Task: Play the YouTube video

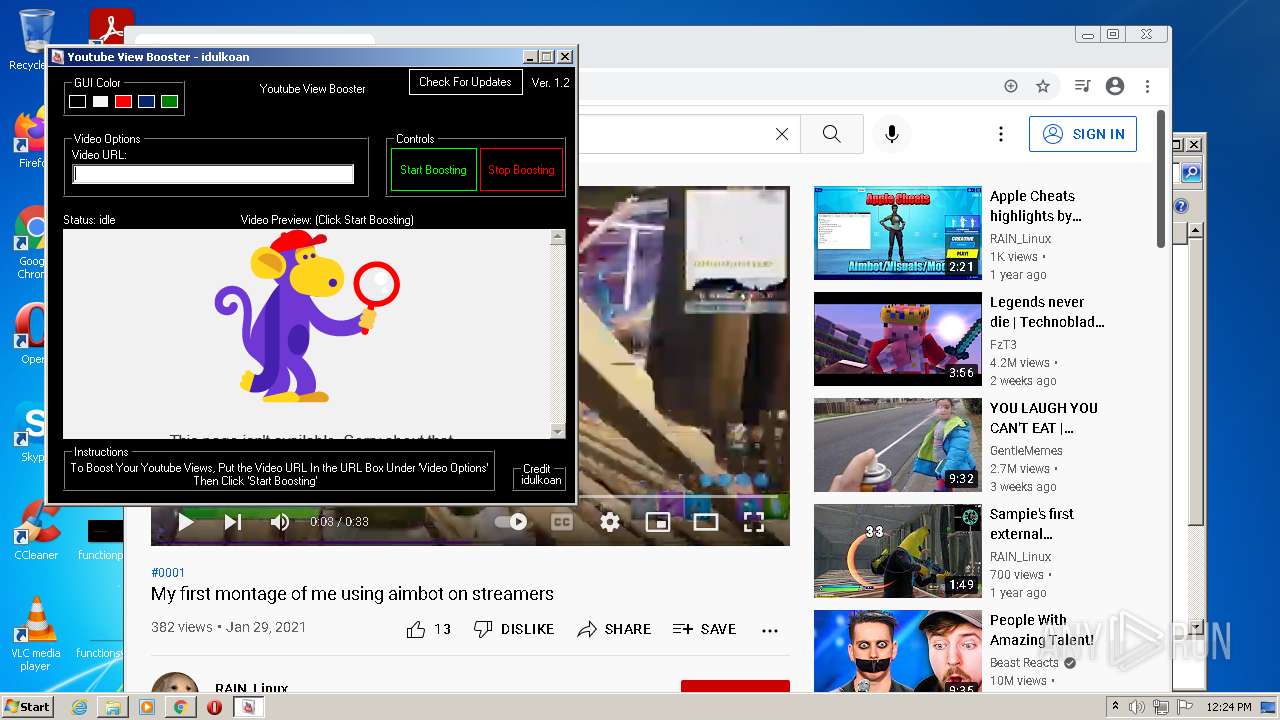Action: point(185,521)
